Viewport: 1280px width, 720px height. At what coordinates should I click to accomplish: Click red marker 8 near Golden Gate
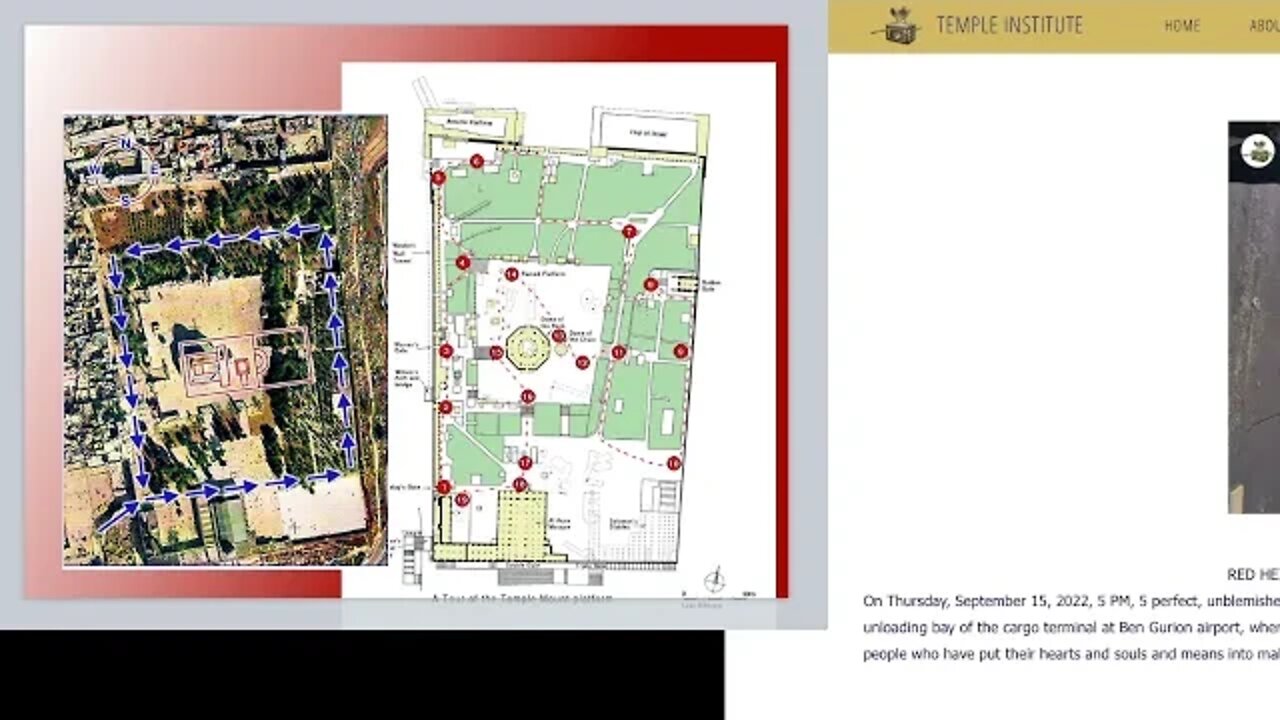(x=651, y=285)
